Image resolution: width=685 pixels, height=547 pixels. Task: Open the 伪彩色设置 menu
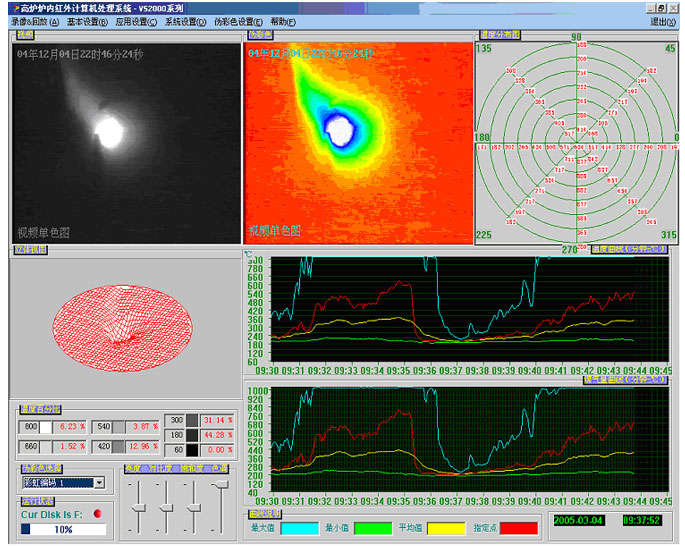[x=240, y=21]
